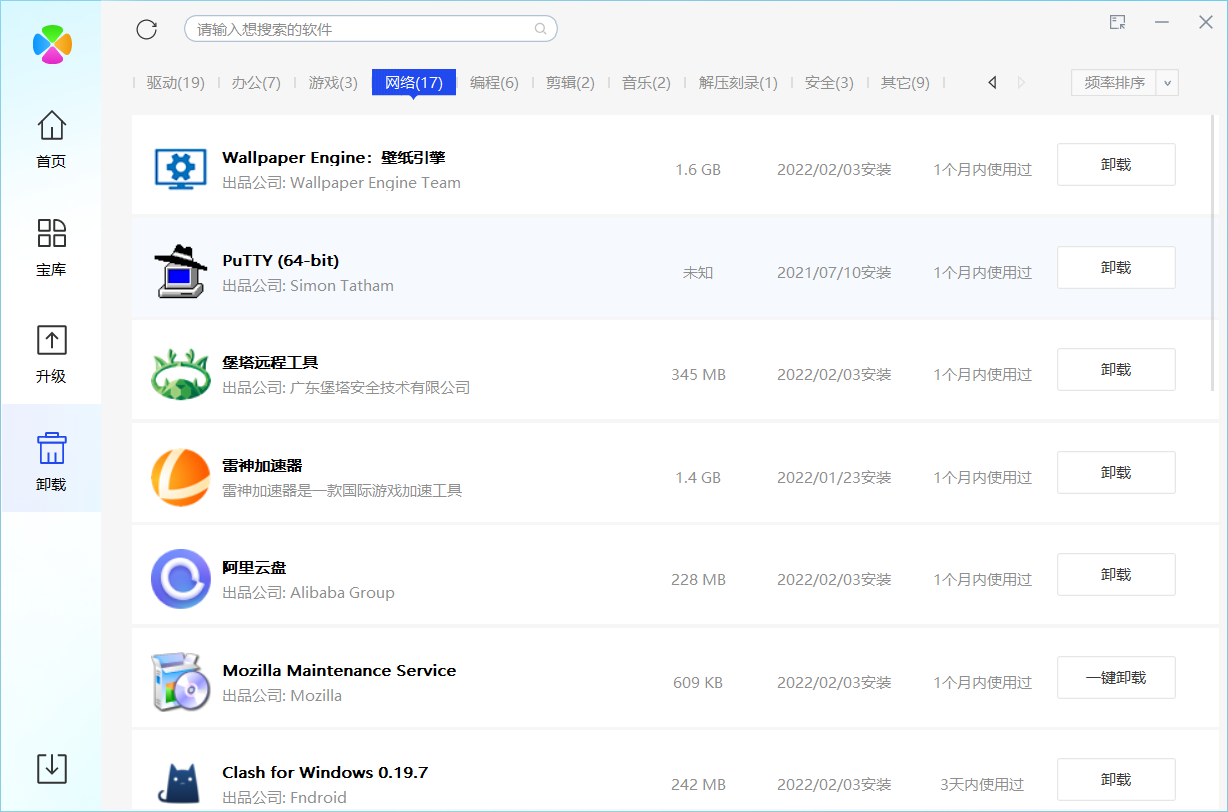Click the Mozilla Maintenance Service icon
Image resolution: width=1228 pixels, height=812 pixels.
click(180, 682)
